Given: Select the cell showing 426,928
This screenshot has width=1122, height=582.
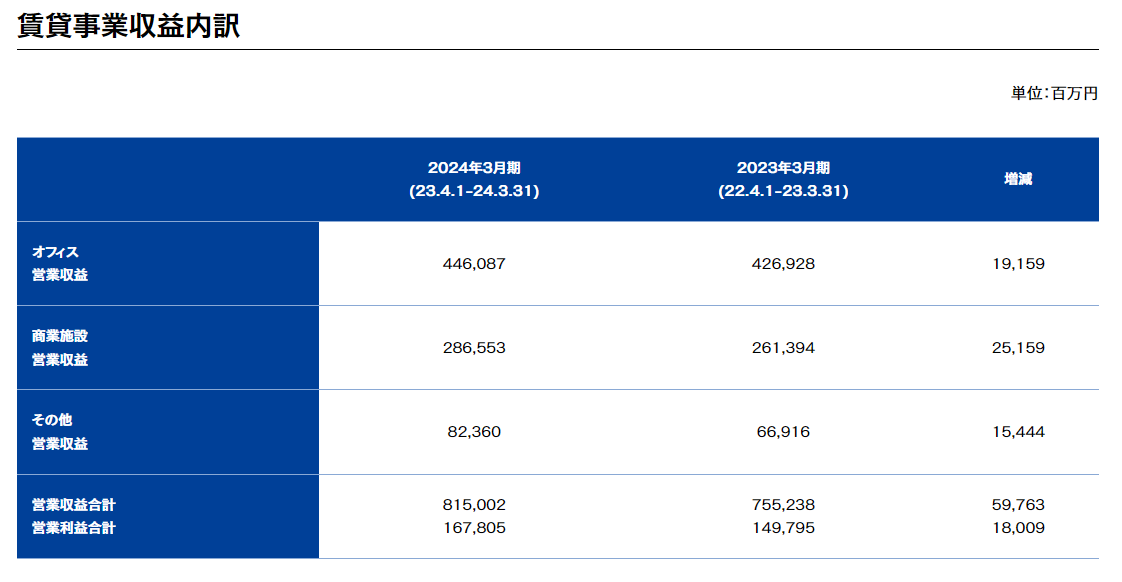Looking at the screenshot, I should (x=783, y=264).
